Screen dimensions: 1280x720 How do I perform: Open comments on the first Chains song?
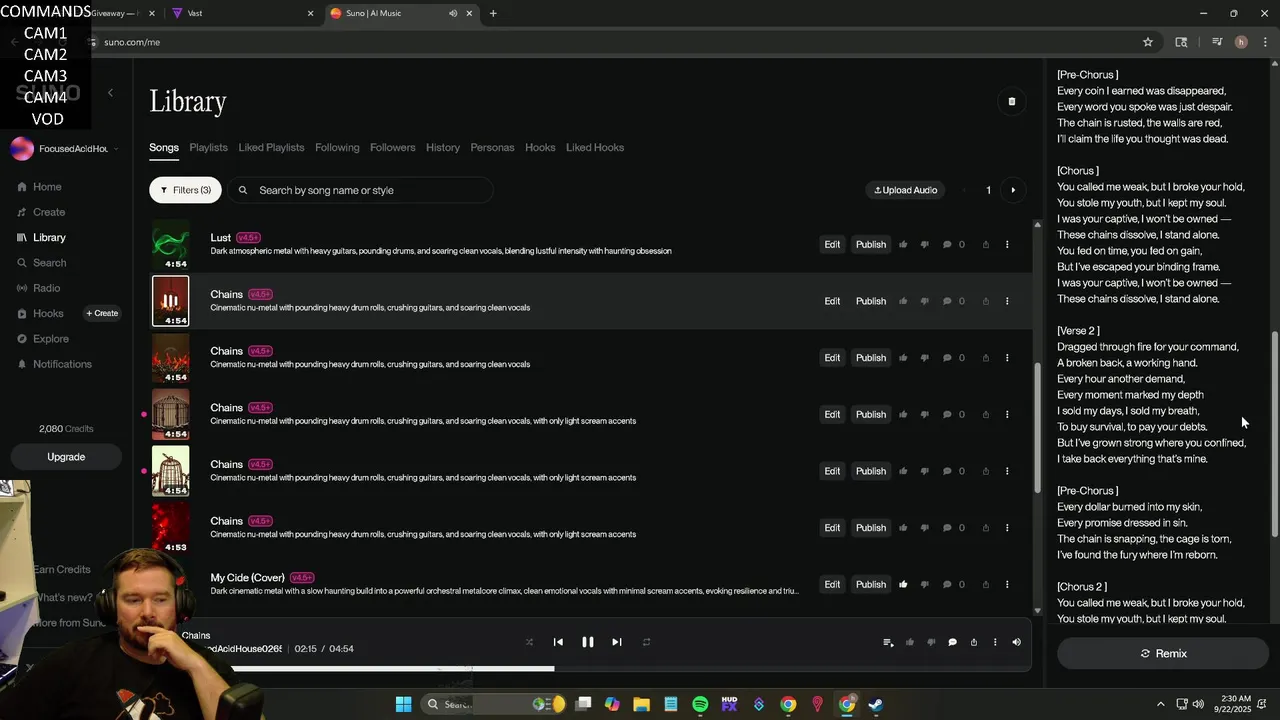click(947, 301)
